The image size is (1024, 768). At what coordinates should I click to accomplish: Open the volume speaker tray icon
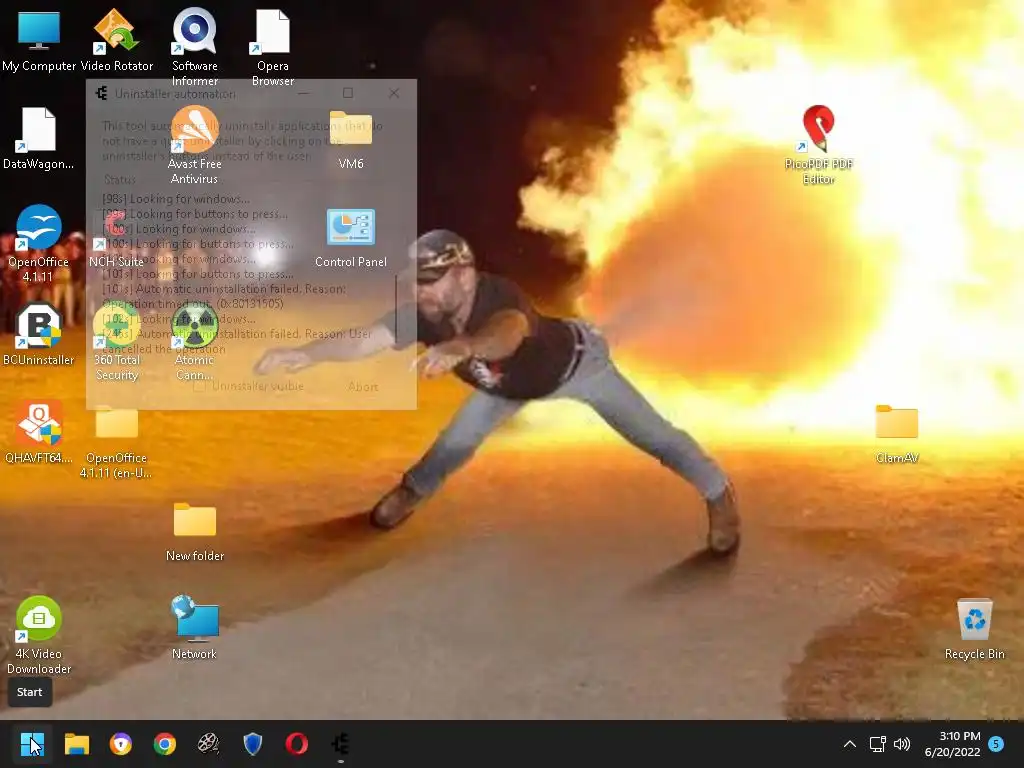click(x=902, y=744)
